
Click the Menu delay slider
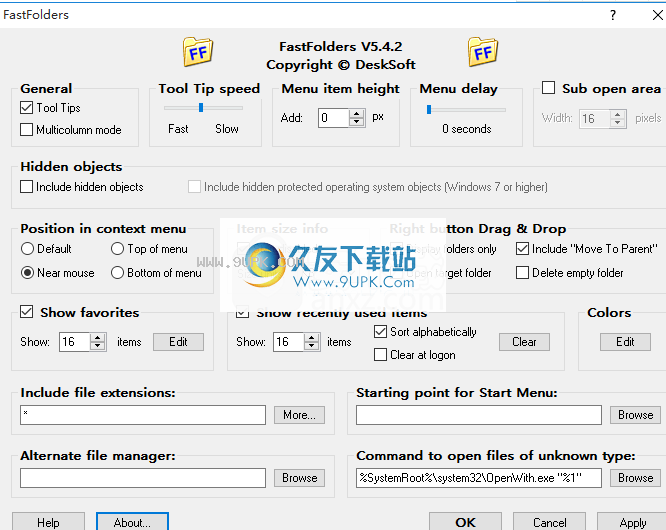(x=466, y=110)
